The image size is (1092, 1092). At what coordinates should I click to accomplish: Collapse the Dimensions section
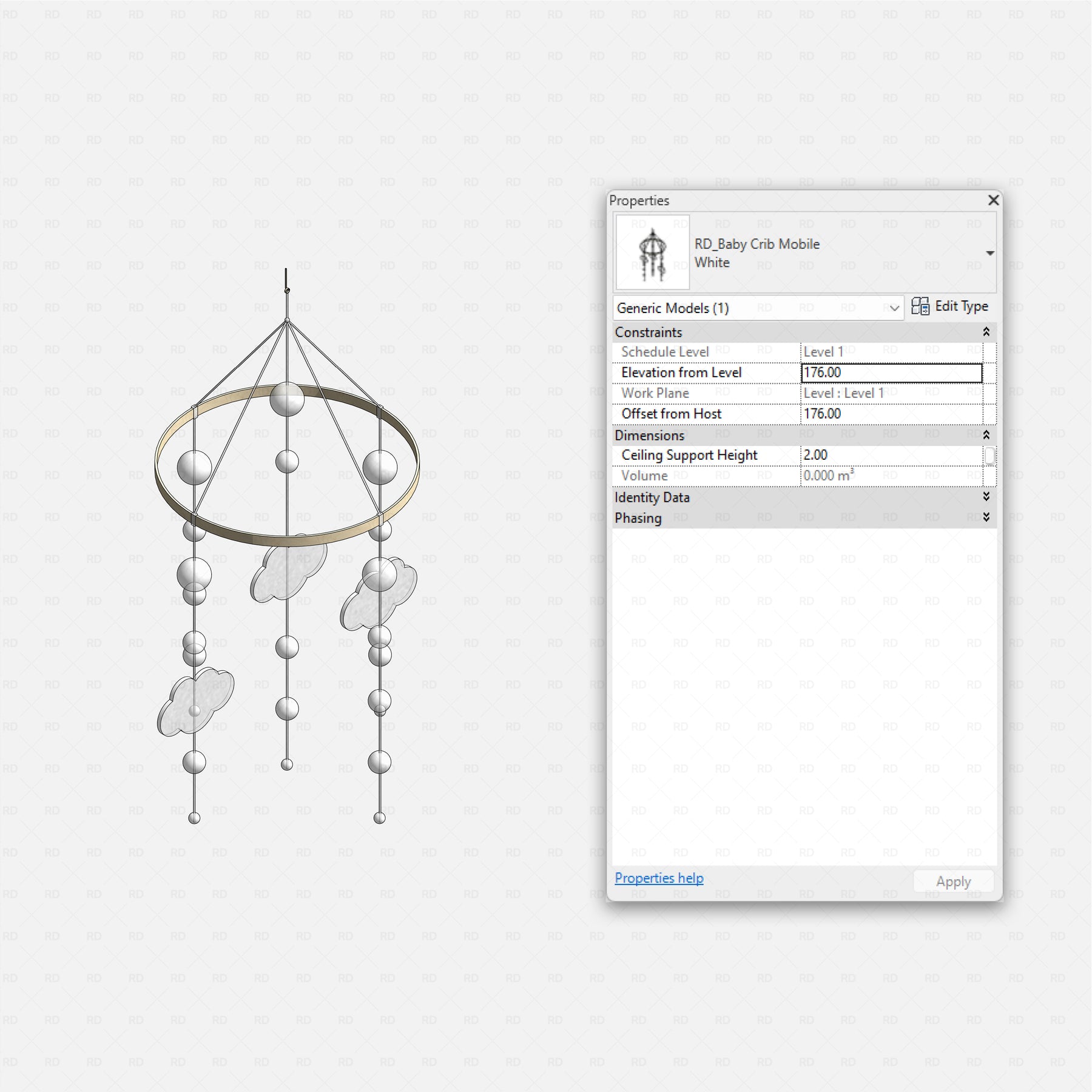tap(986, 435)
